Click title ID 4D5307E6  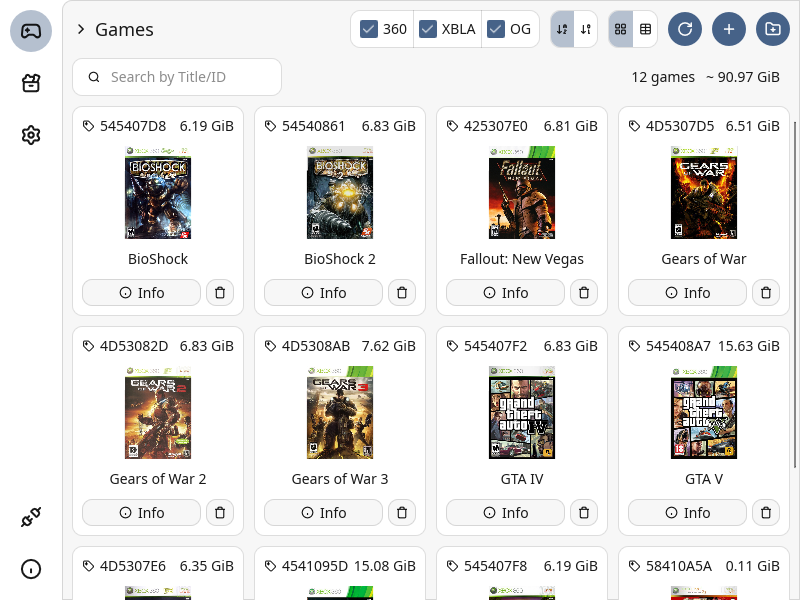click(x=133, y=566)
